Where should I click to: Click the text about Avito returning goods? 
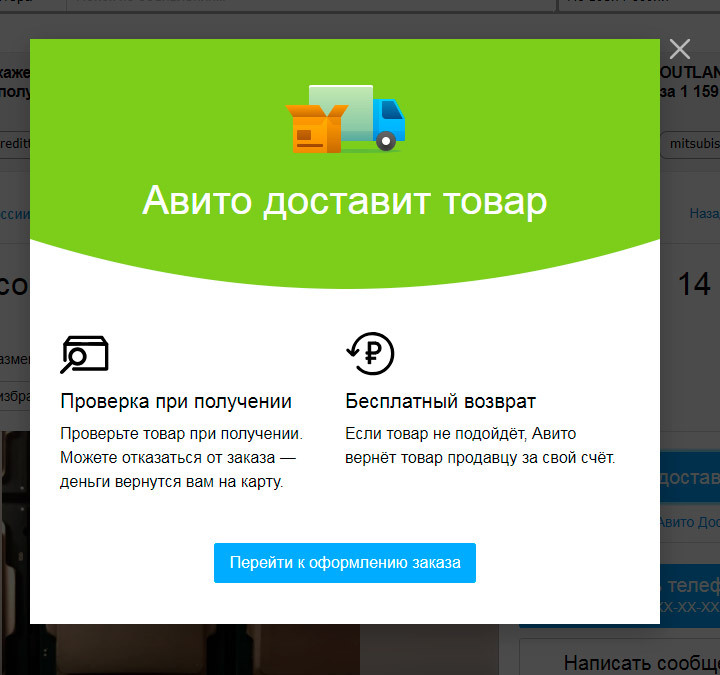480,447
